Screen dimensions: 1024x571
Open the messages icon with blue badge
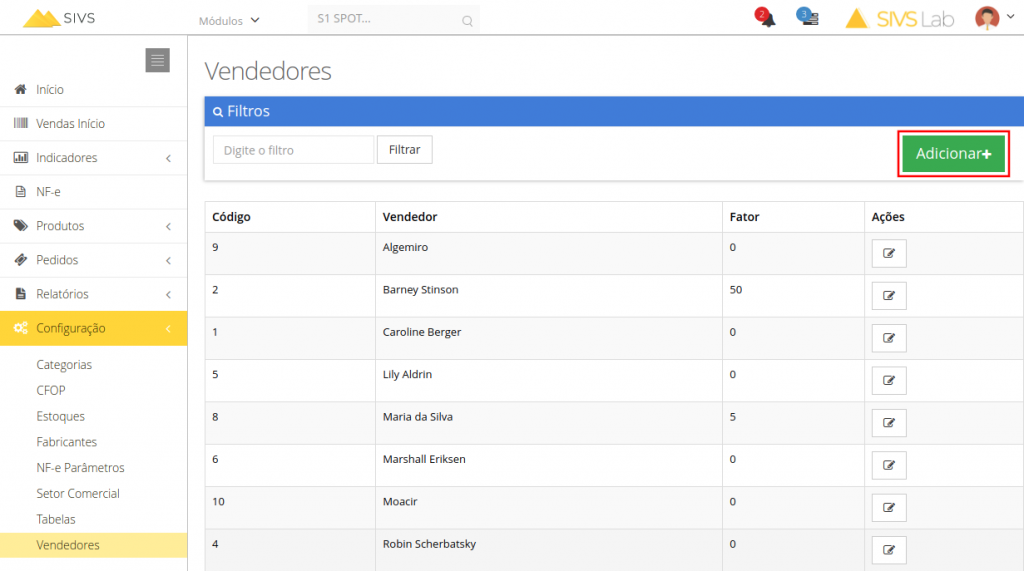point(808,17)
